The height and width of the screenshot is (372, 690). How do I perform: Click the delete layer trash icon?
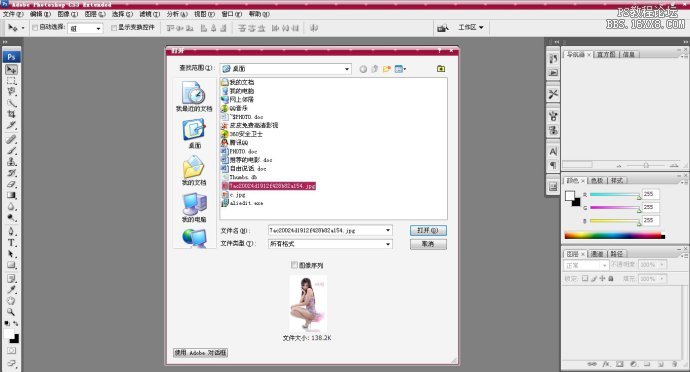(674, 364)
